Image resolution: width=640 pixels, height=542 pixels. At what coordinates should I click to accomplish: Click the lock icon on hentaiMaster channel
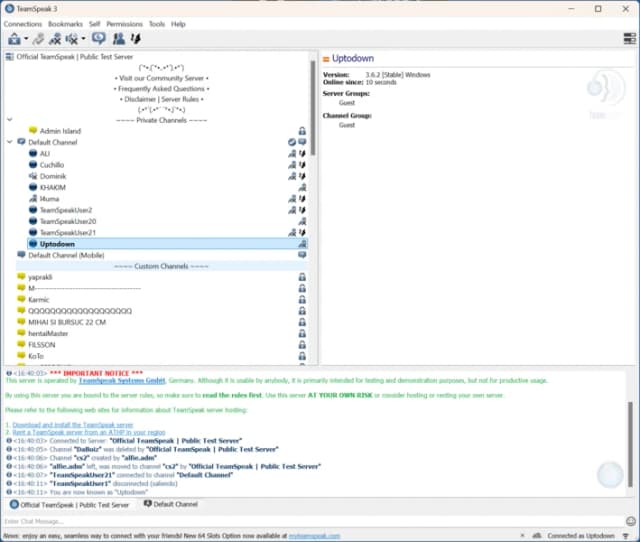tap(302, 333)
